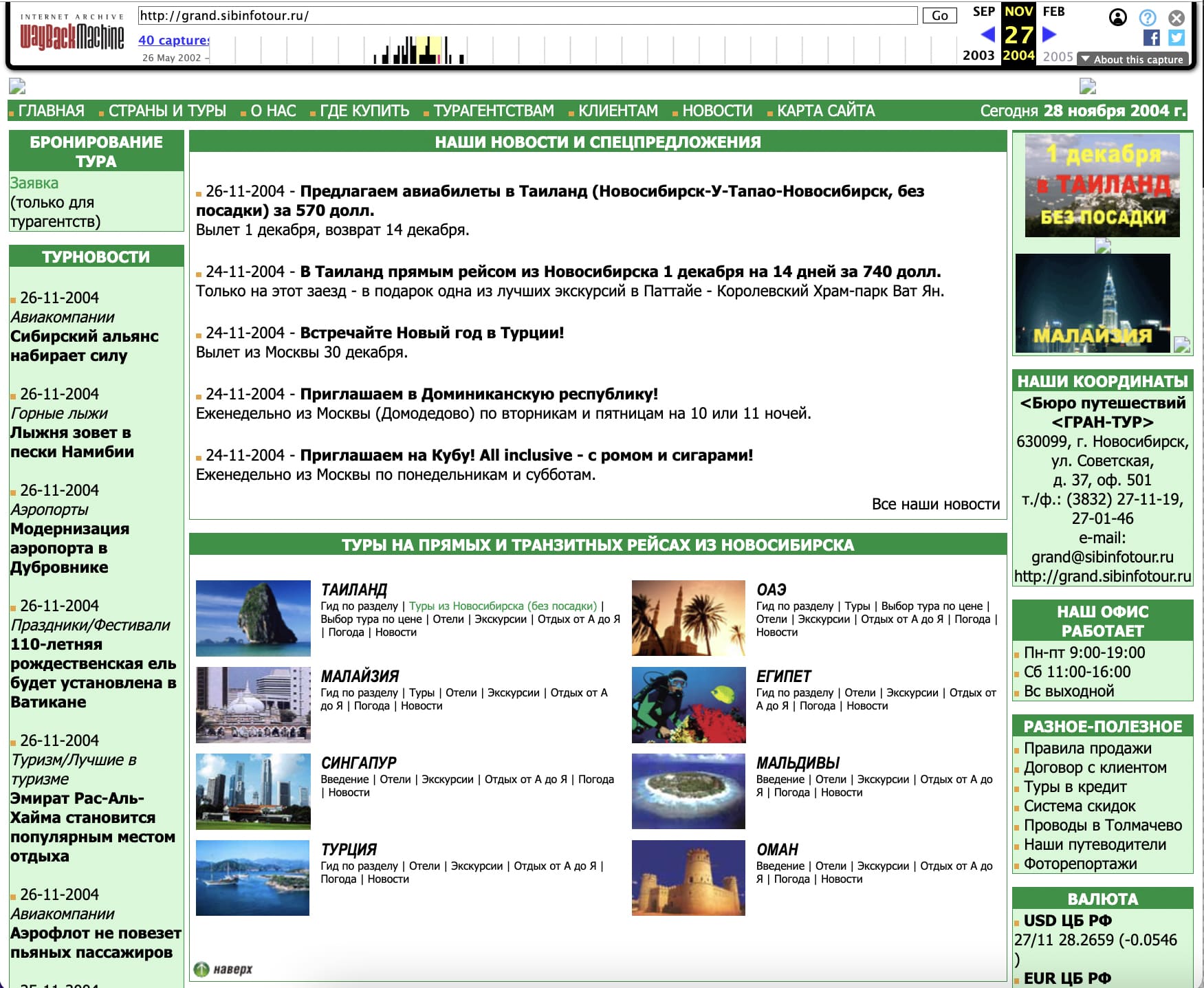Open the ГЛАВНАЯ menu item

point(51,111)
